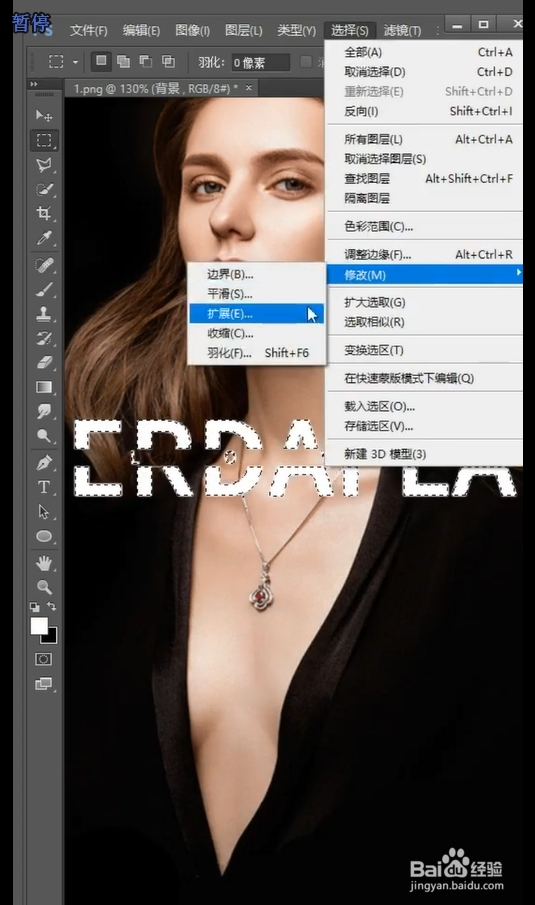Screen dimensions: 535x905
Task: Choose 平滑(S)... from the submenu
Action: point(256,294)
